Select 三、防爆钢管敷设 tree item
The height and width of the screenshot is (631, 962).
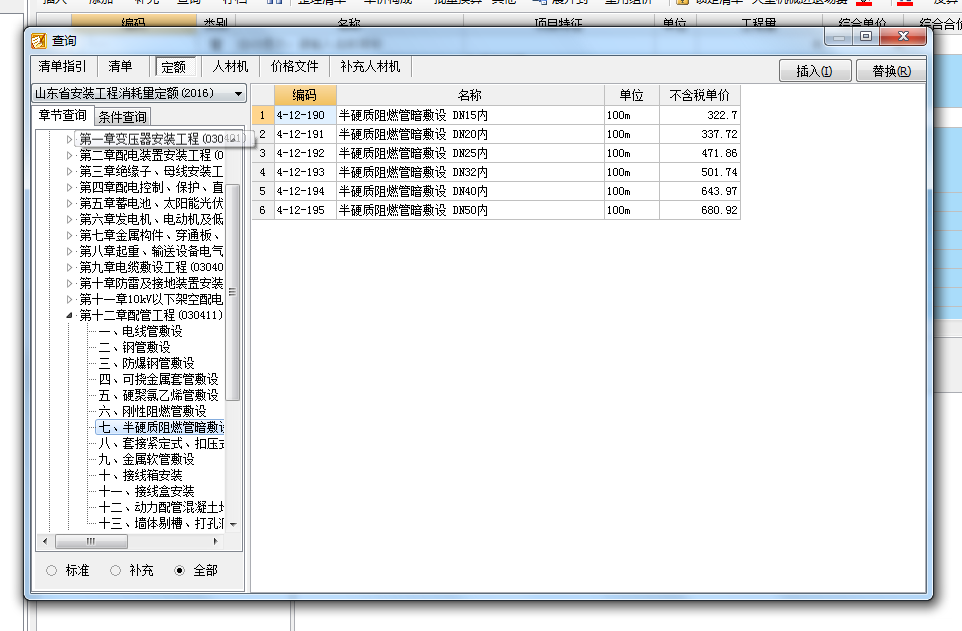click(147, 363)
